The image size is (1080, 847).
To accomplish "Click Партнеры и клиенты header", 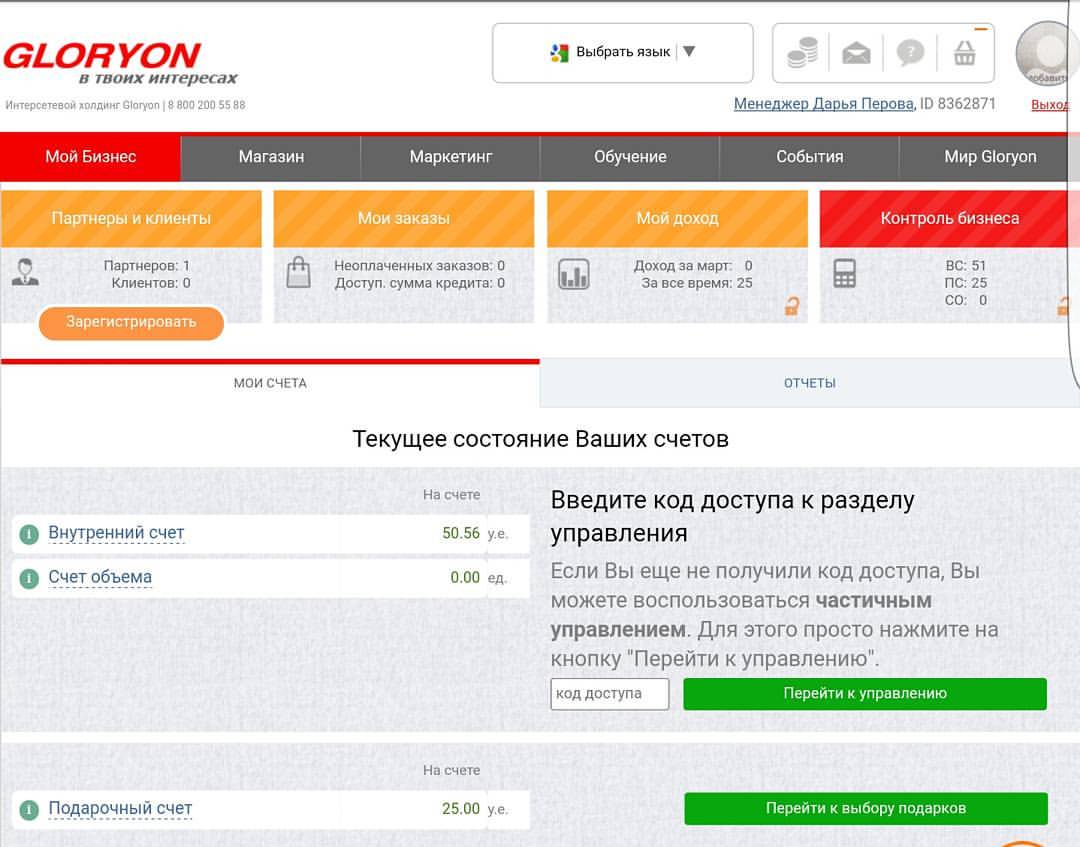I will click(x=131, y=218).
